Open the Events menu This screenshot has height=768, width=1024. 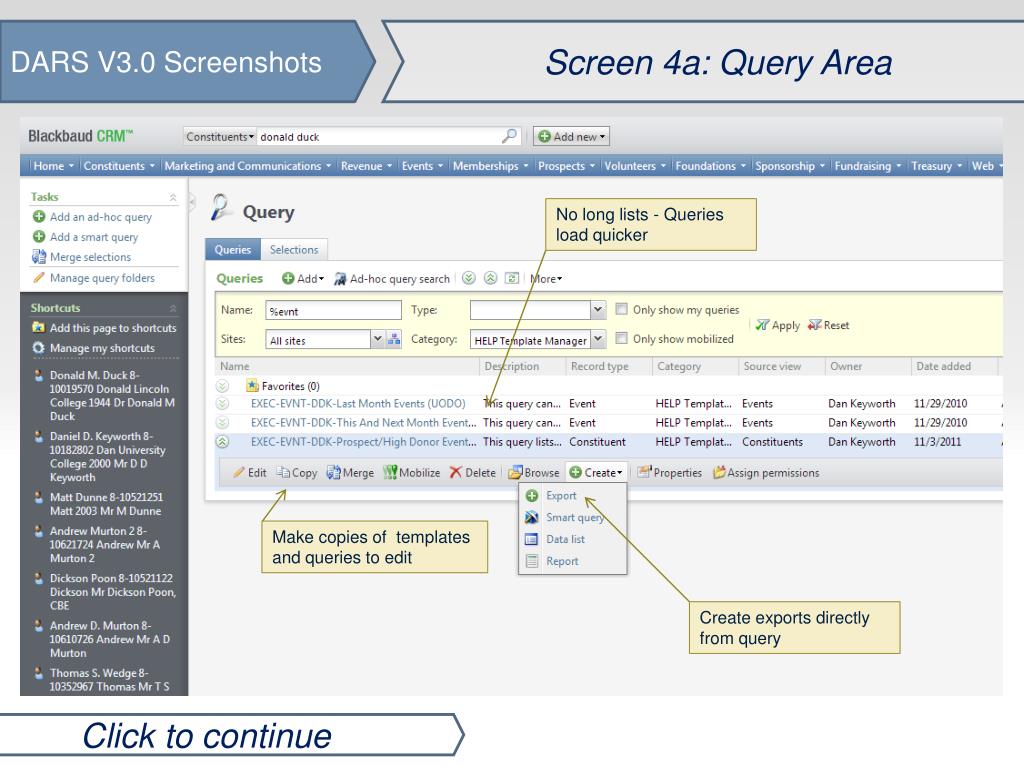coord(422,166)
